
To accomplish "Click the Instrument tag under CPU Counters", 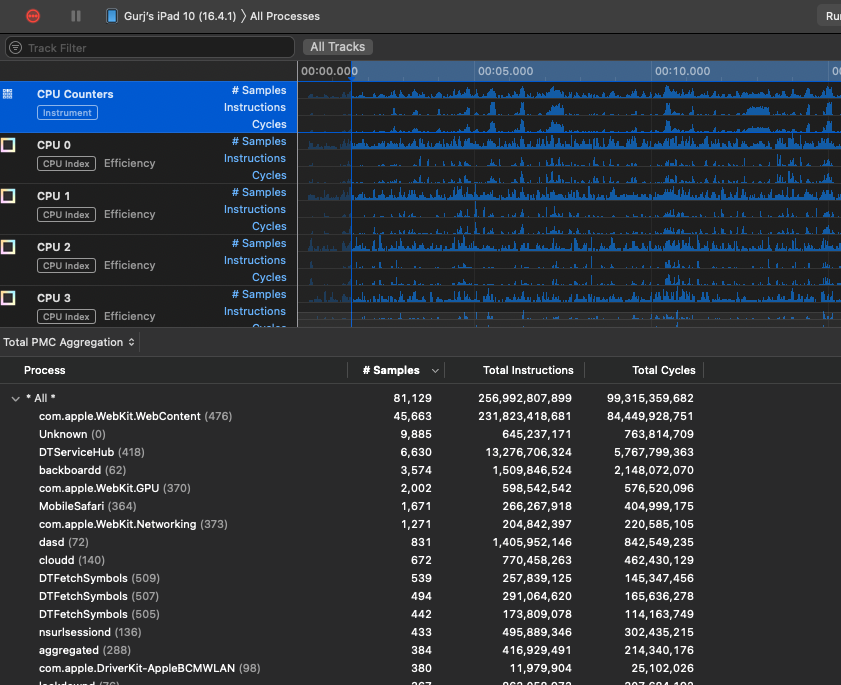I will click(x=67, y=113).
